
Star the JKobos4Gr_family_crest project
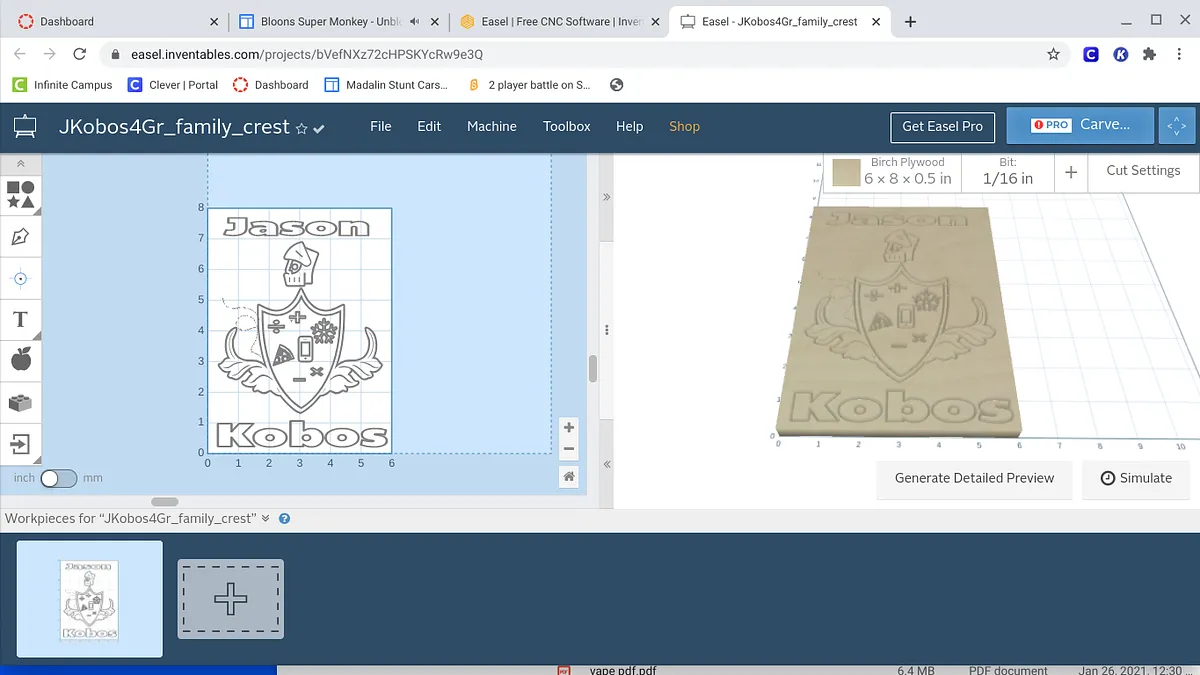[301, 128]
